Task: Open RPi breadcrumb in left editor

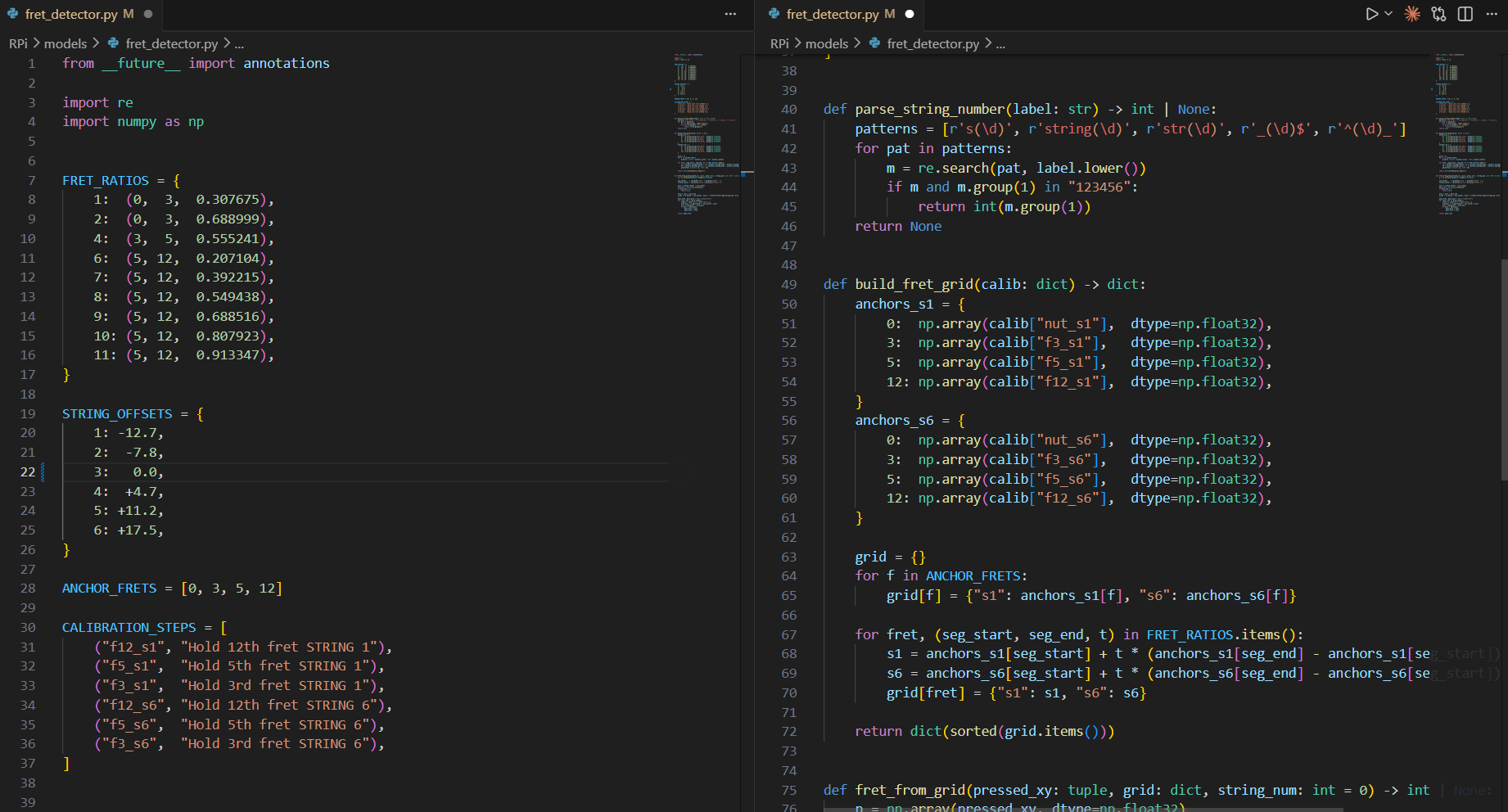Action: [x=18, y=43]
